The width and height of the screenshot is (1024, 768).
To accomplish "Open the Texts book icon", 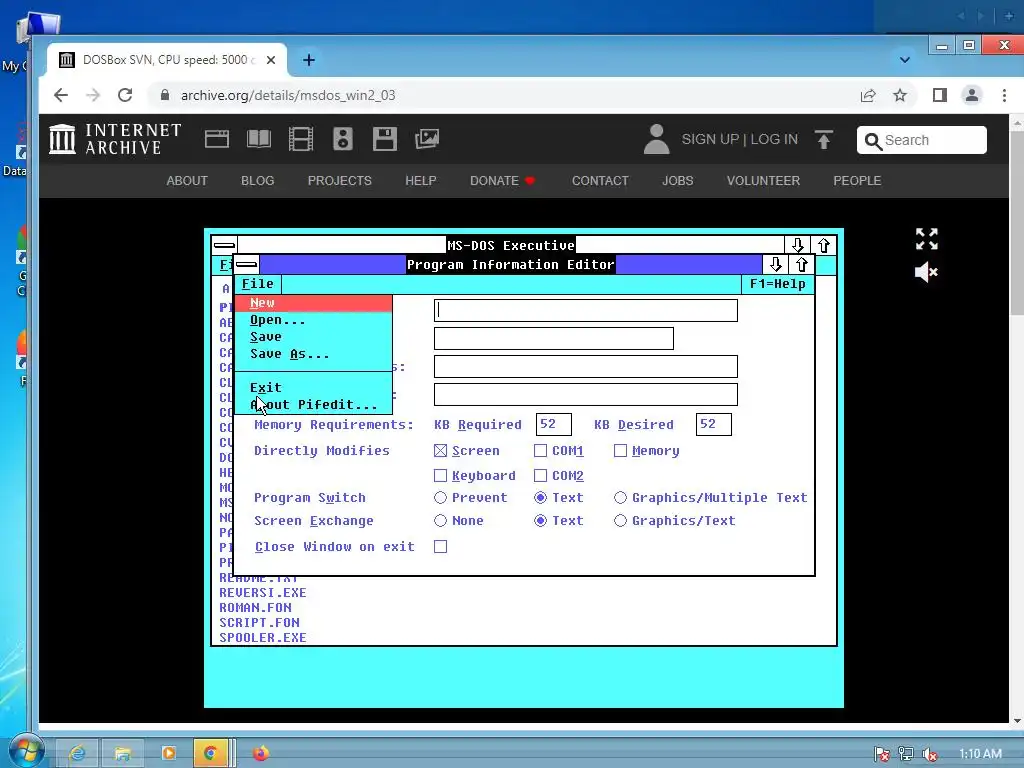I will [259, 139].
